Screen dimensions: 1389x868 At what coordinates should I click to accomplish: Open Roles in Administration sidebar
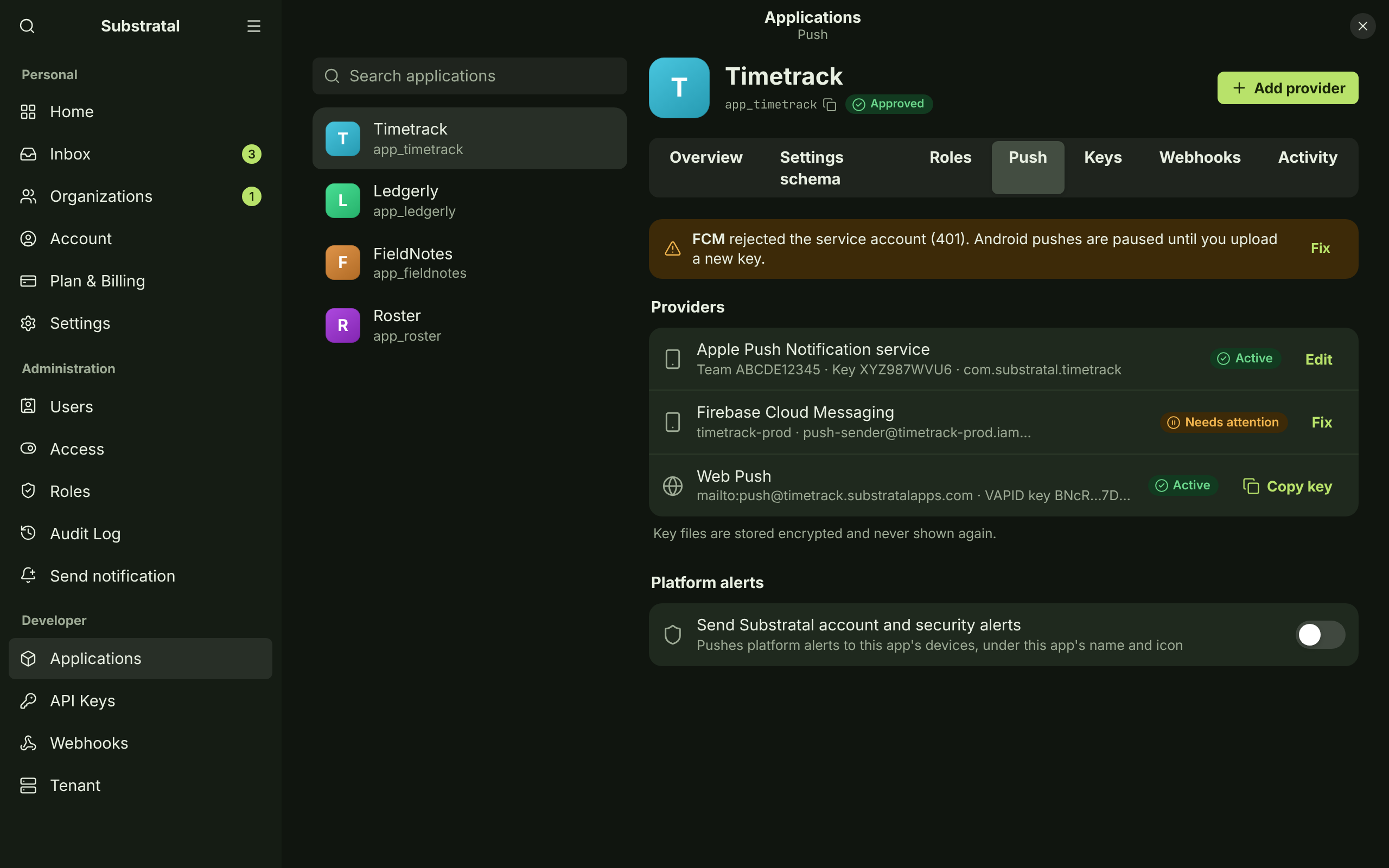pyautogui.click(x=141, y=492)
